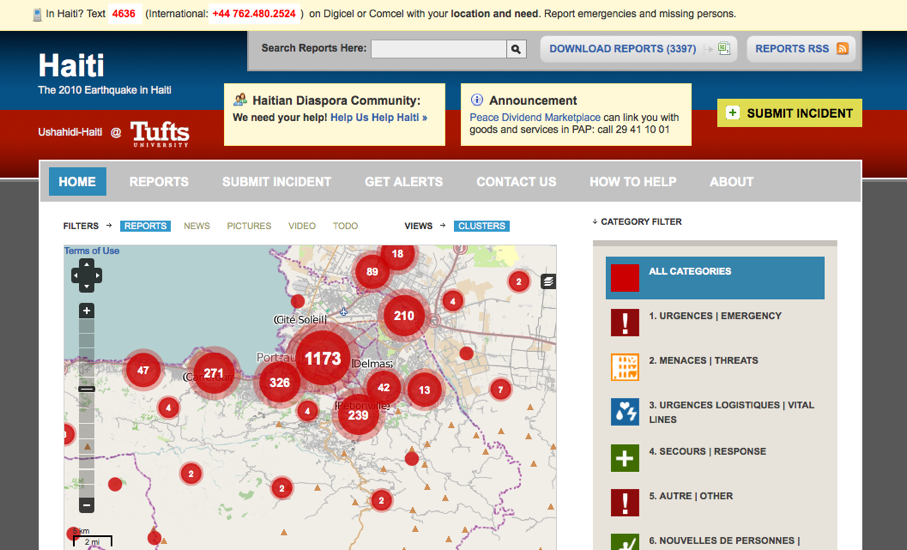The width and height of the screenshot is (907, 550).
Task: Toggle the Todo filter
Action: (x=345, y=226)
